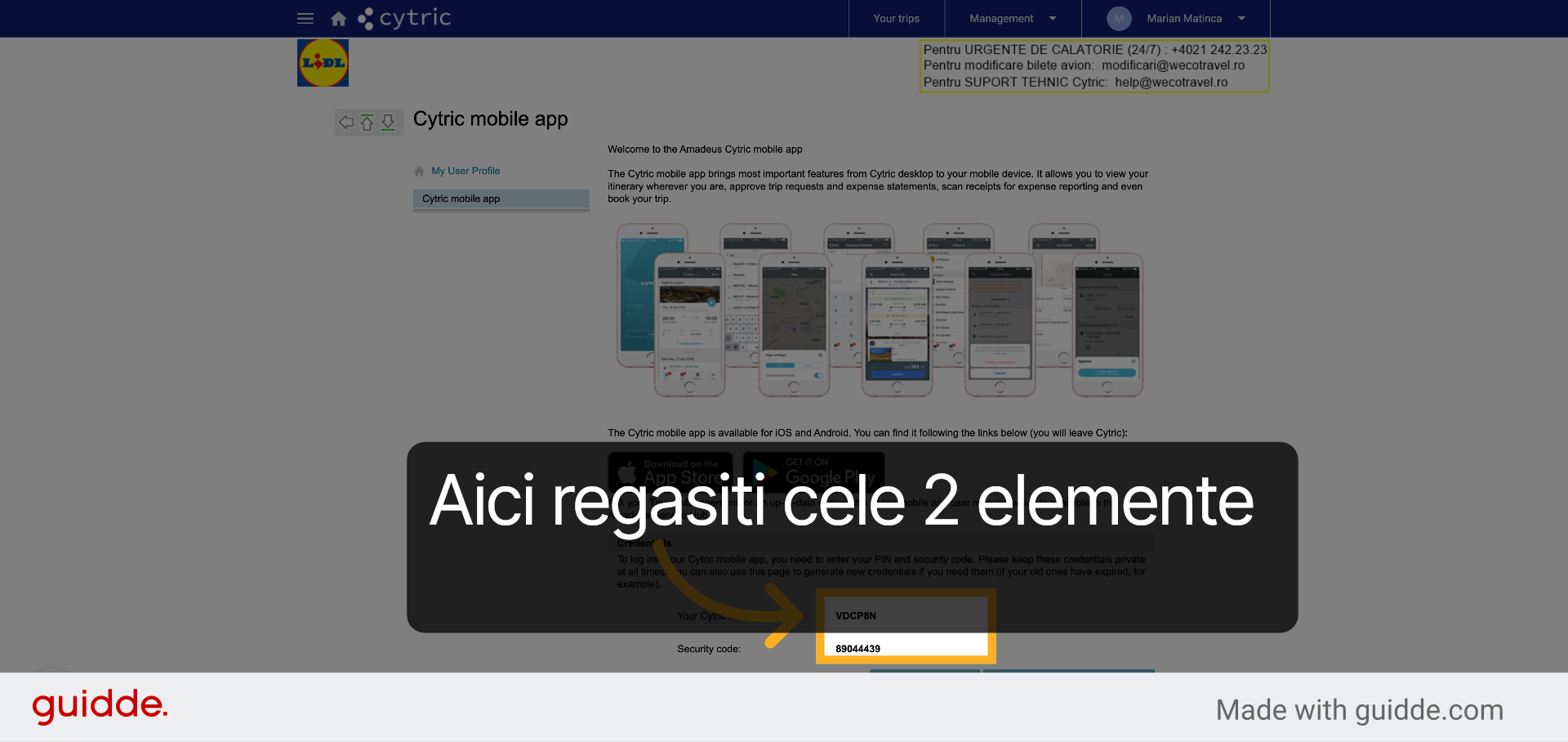
Task: Go to home via house icon
Action: (x=338, y=18)
